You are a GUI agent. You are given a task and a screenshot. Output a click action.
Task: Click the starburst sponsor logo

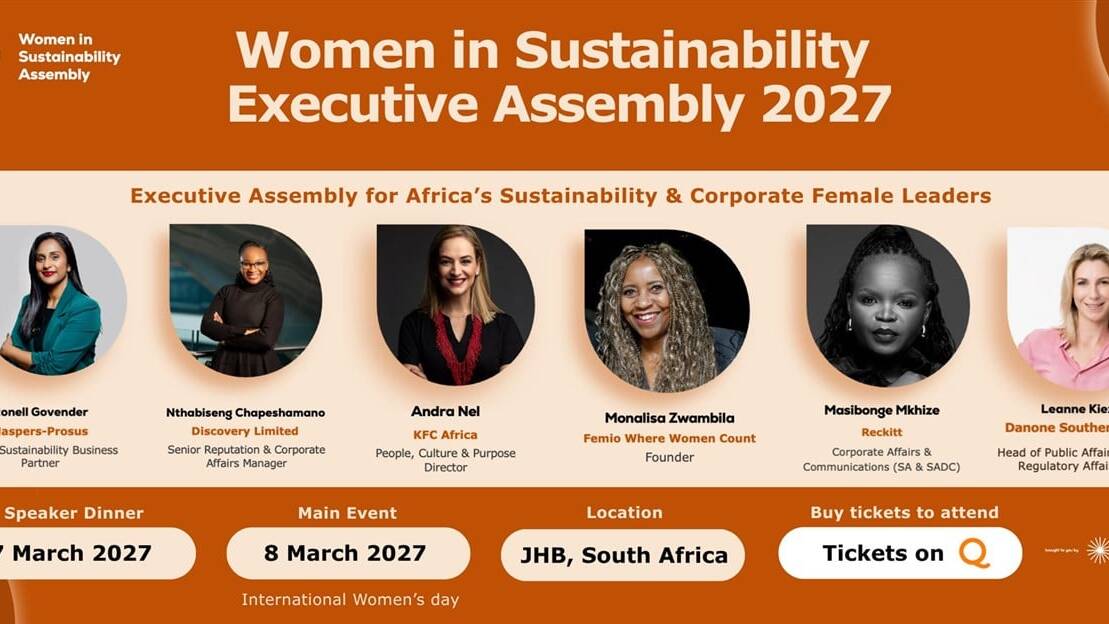pos(1098,550)
